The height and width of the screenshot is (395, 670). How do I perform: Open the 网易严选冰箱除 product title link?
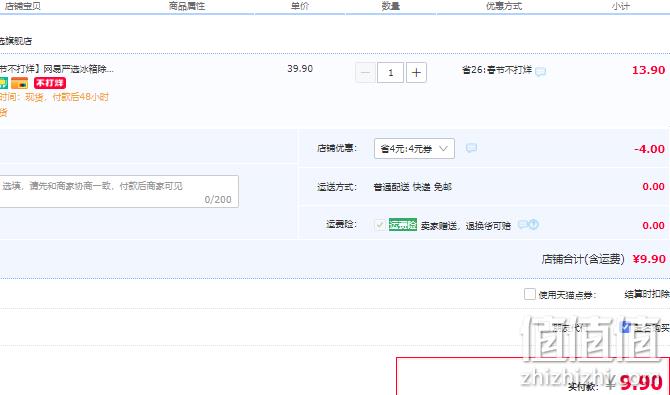(57, 69)
